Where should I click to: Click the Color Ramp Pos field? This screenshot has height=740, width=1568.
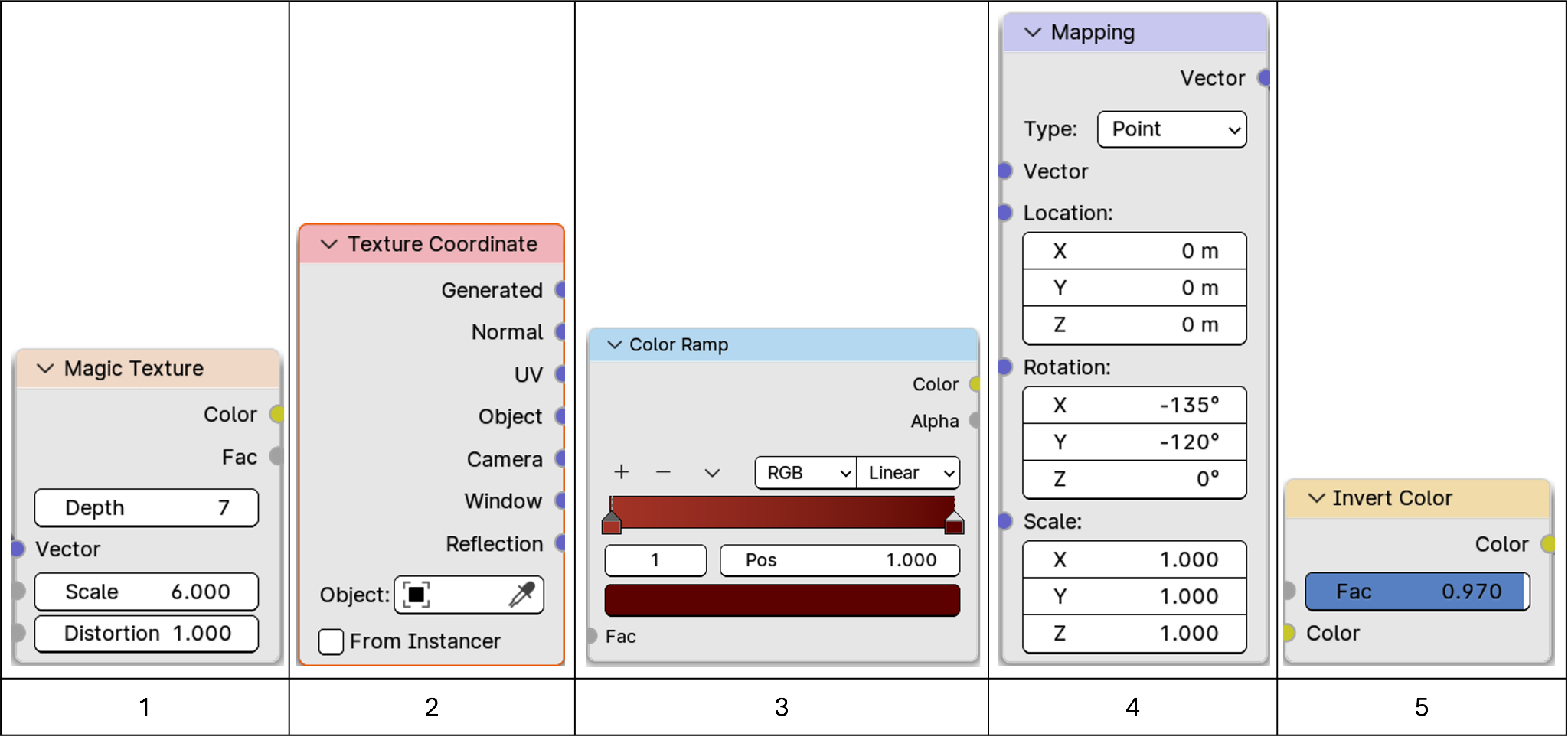coord(839,560)
